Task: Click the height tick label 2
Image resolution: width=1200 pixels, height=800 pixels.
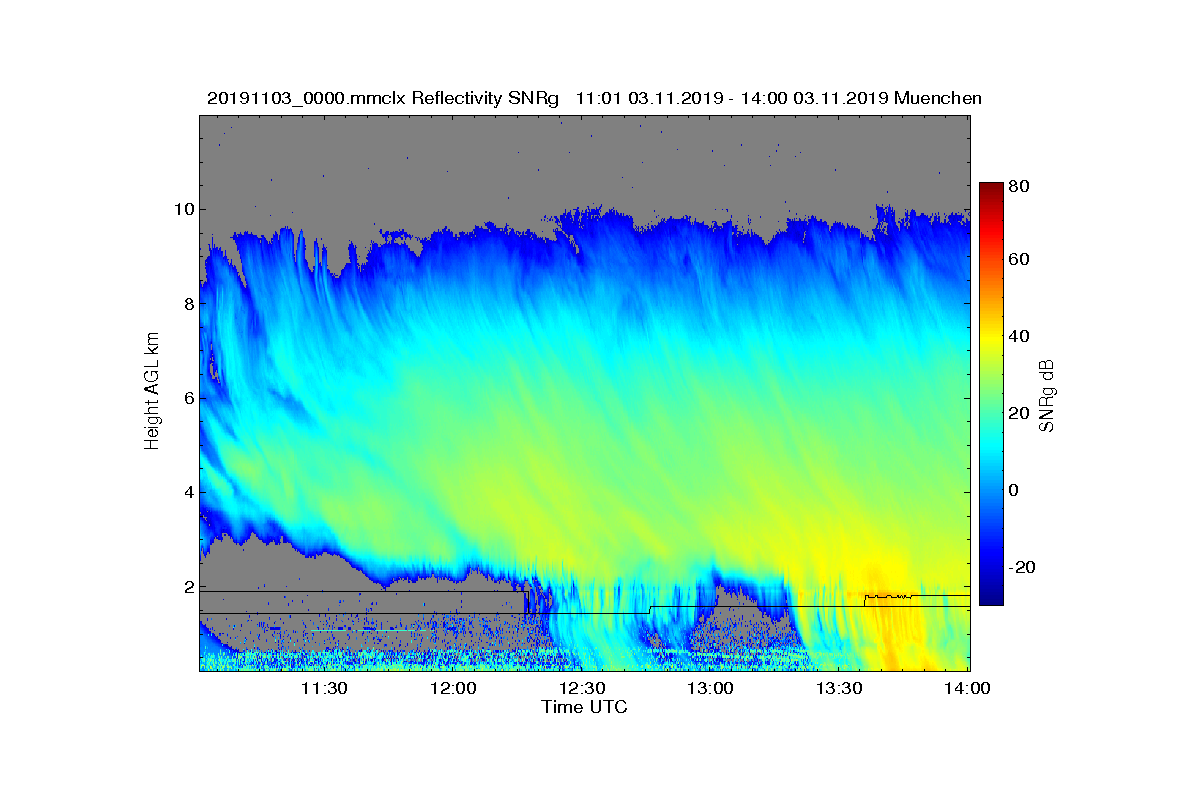Action: [x=189, y=587]
